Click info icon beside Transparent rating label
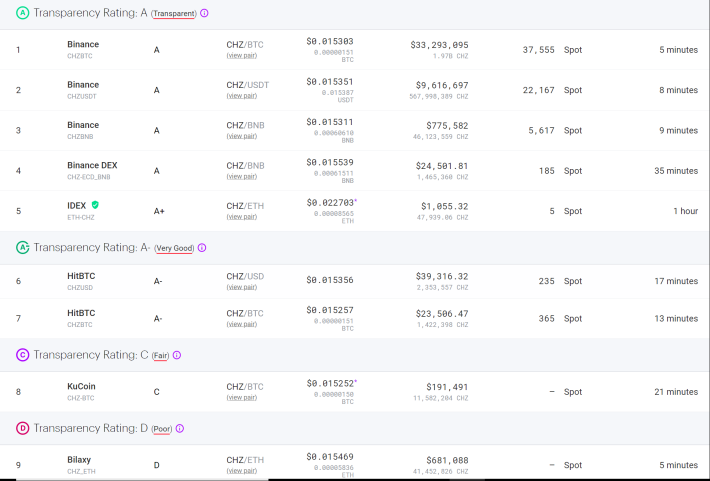Image resolution: width=710 pixels, height=481 pixels. click(x=204, y=13)
